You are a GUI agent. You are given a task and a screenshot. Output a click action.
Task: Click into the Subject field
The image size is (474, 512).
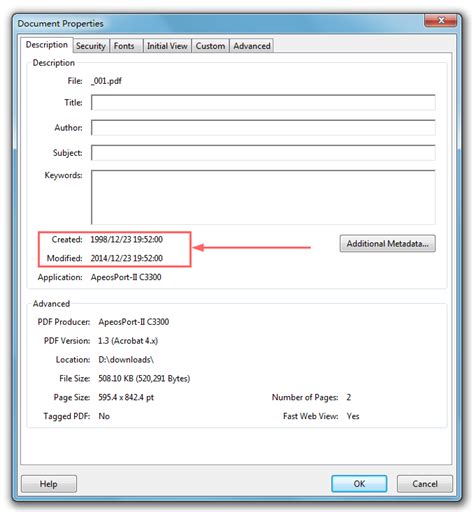tap(263, 153)
